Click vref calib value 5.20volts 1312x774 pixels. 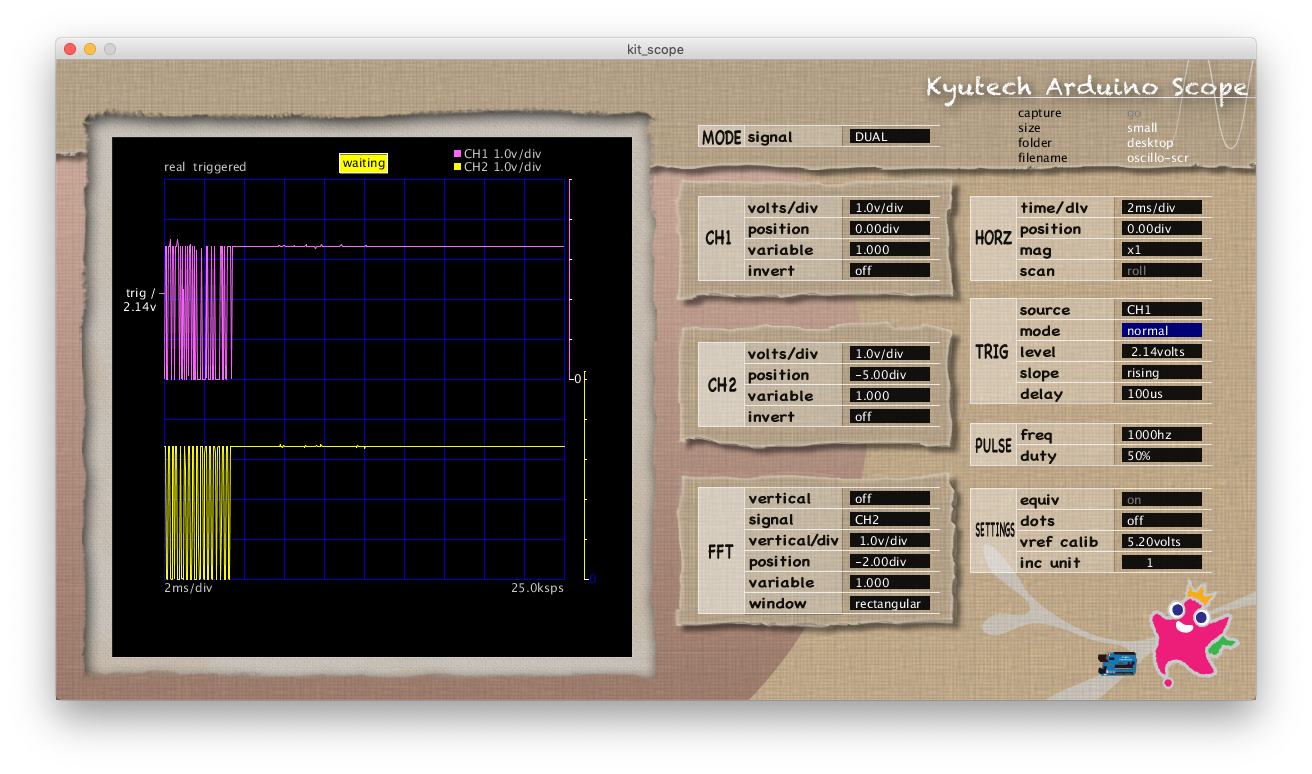pyautogui.click(x=1162, y=542)
